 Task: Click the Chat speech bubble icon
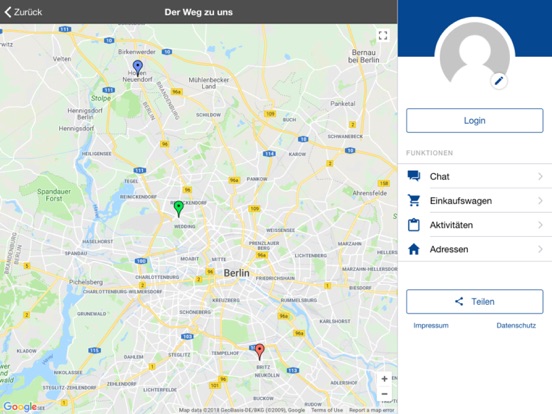click(x=414, y=176)
